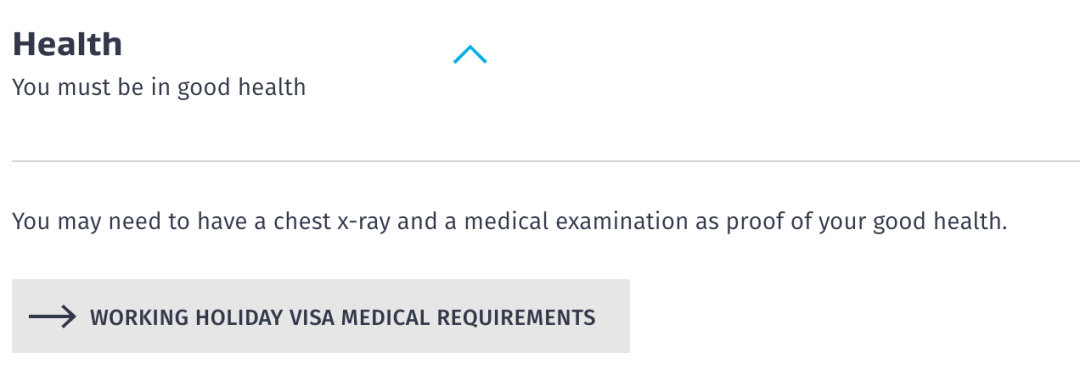This screenshot has width=1080, height=375.
Task: Click 'medical examination' in the paragraph text
Action: coord(575,222)
